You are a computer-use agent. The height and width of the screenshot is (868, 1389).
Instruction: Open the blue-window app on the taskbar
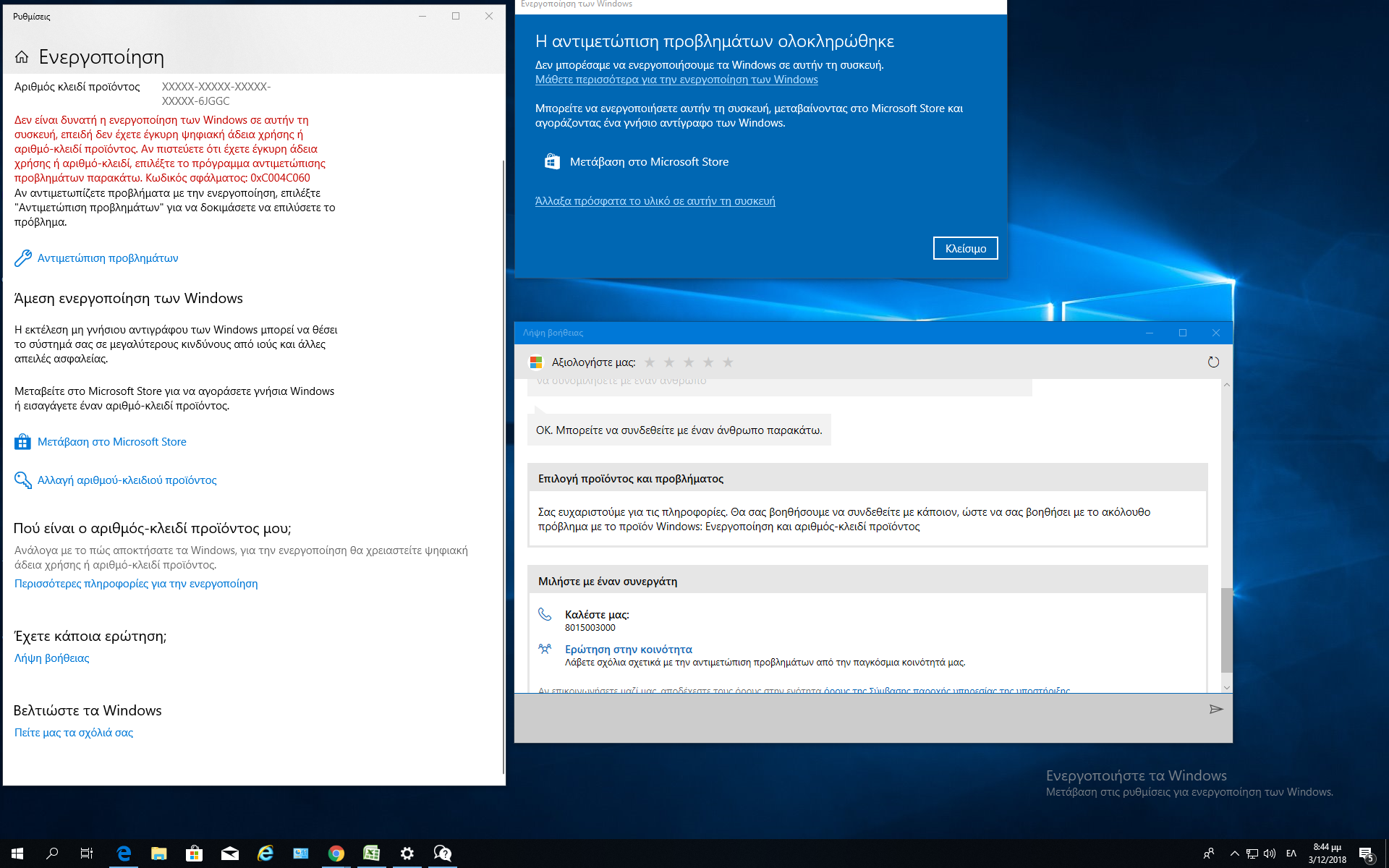pyautogui.click(x=301, y=854)
